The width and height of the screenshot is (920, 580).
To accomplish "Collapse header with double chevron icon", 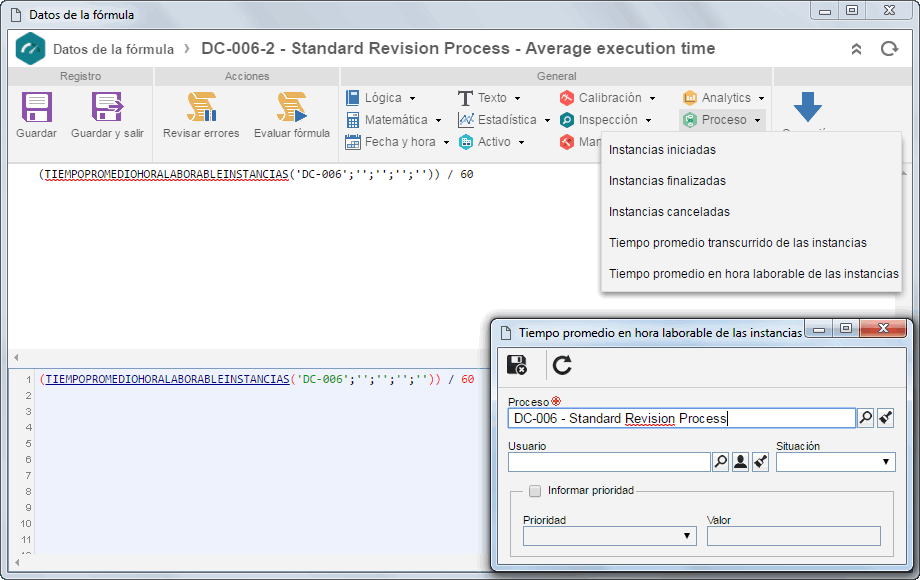I will (857, 49).
